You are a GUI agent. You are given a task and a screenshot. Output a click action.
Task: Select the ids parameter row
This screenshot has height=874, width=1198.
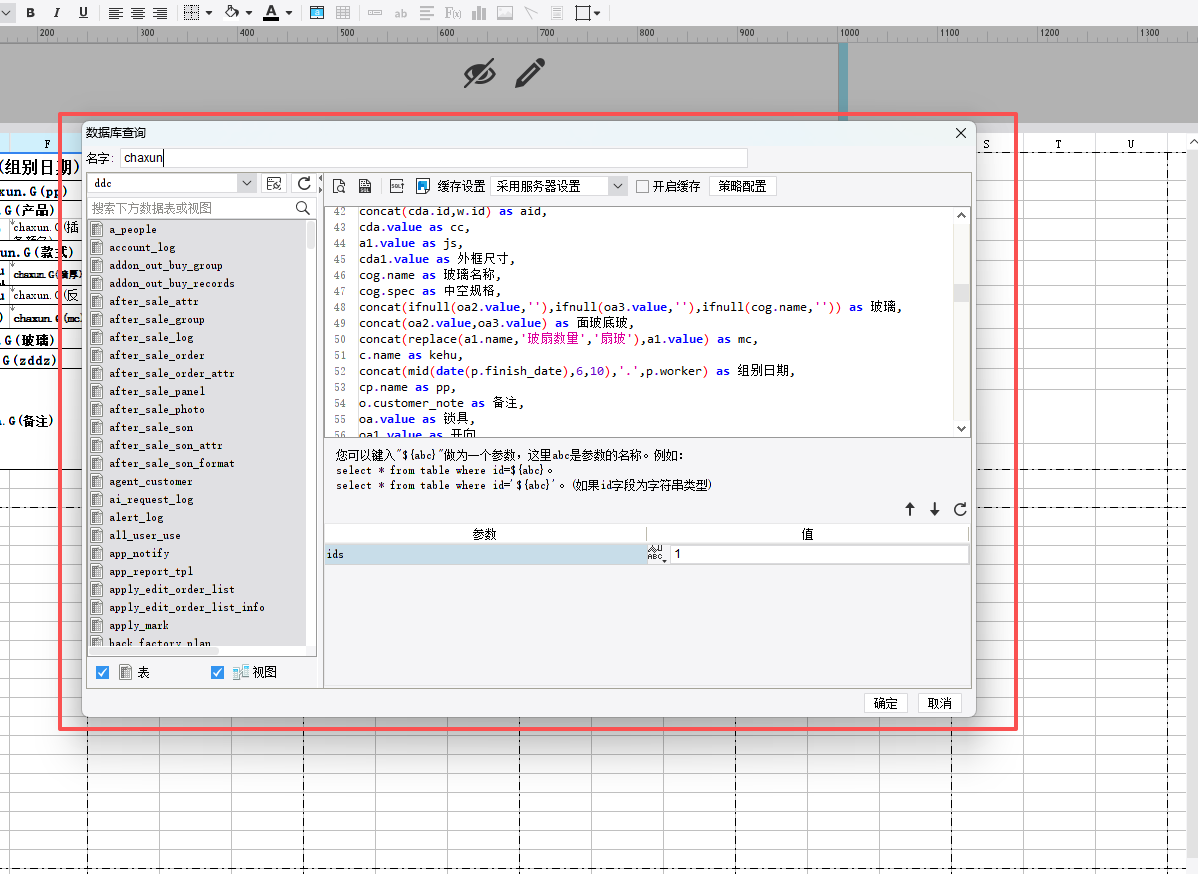pos(485,554)
